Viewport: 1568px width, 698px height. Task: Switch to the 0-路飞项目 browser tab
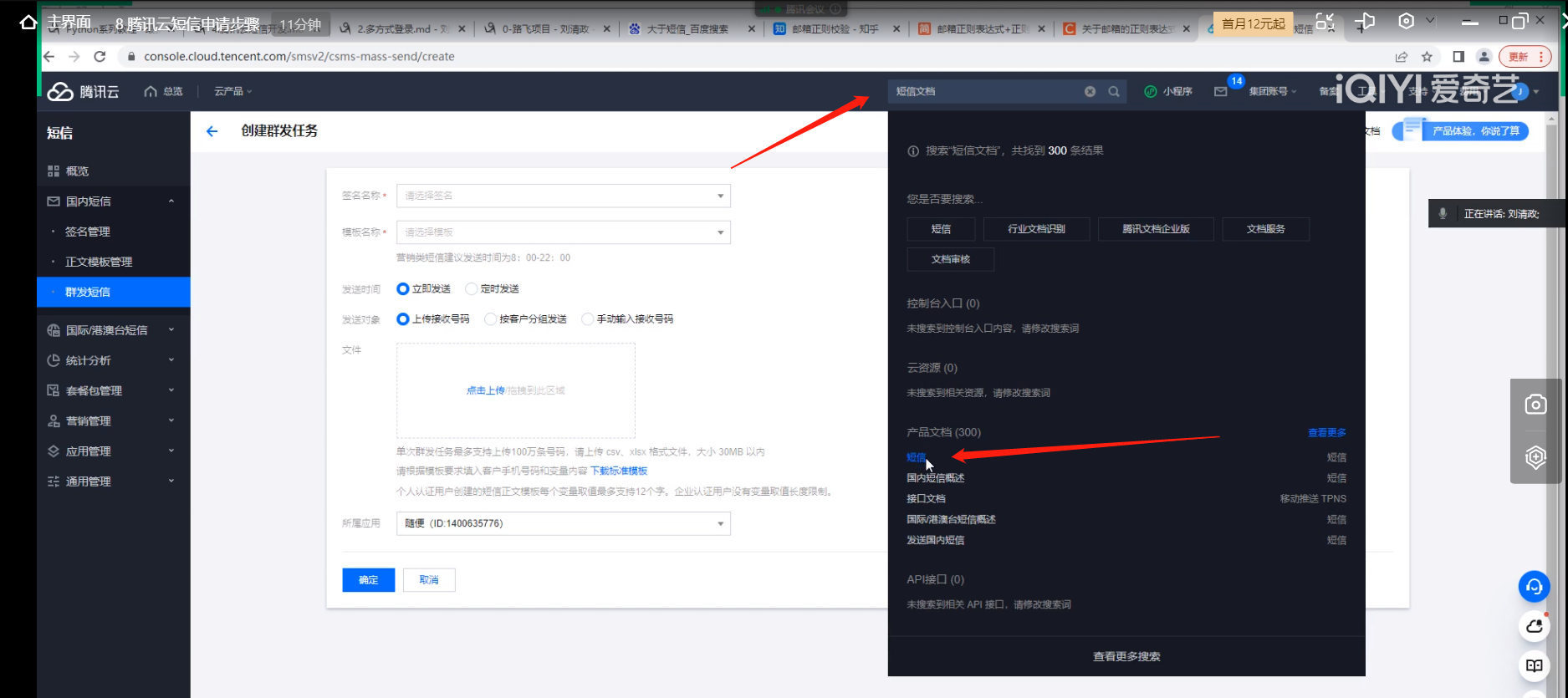click(547, 28)
